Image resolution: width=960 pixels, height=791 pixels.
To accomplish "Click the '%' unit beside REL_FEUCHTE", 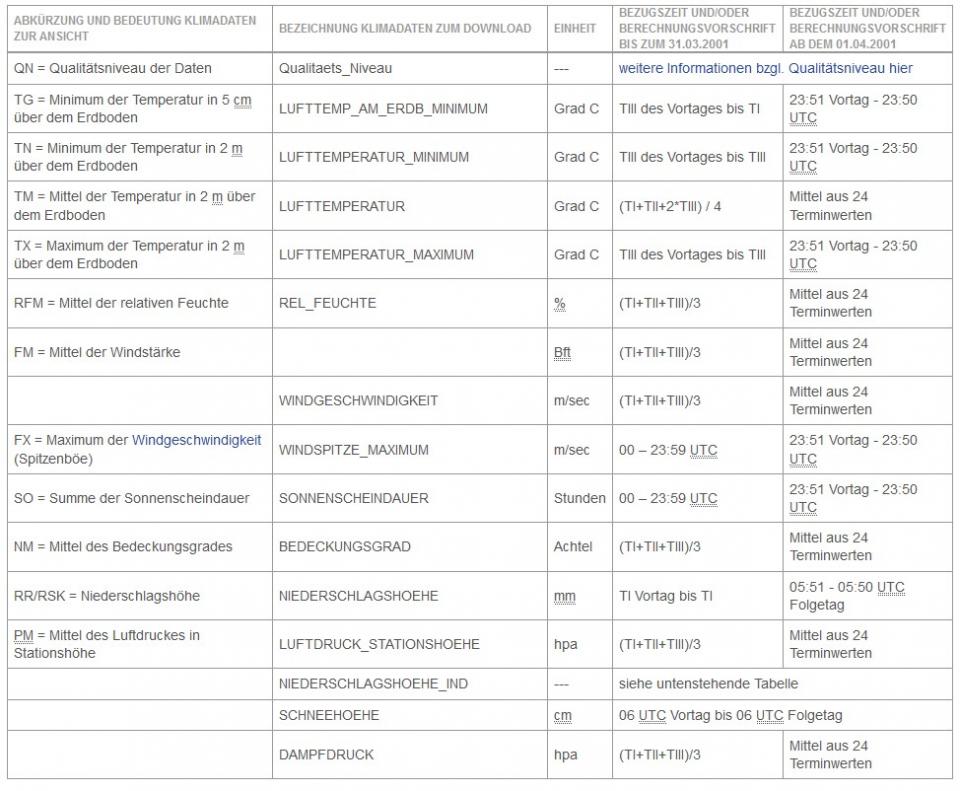I will (559, 303).
